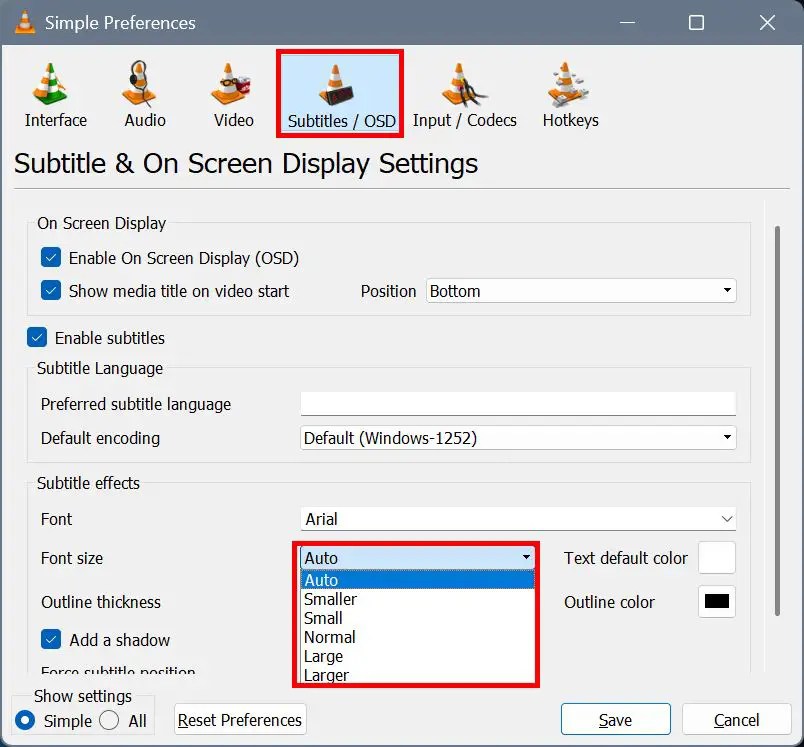This screenshot has width=804, height=747.
Task: Open the Input / Codecs cone icon
Action: (x=464, y=85)
